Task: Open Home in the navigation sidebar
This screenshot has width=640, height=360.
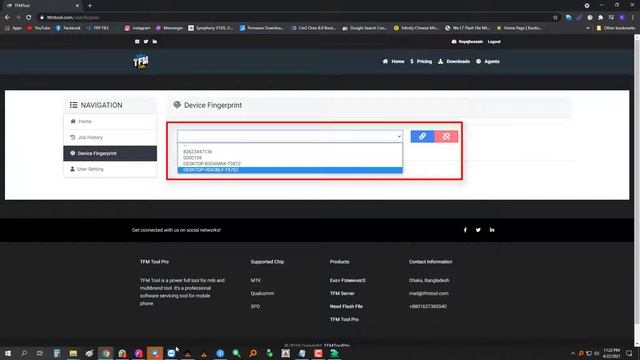Action: pos(110,122)
